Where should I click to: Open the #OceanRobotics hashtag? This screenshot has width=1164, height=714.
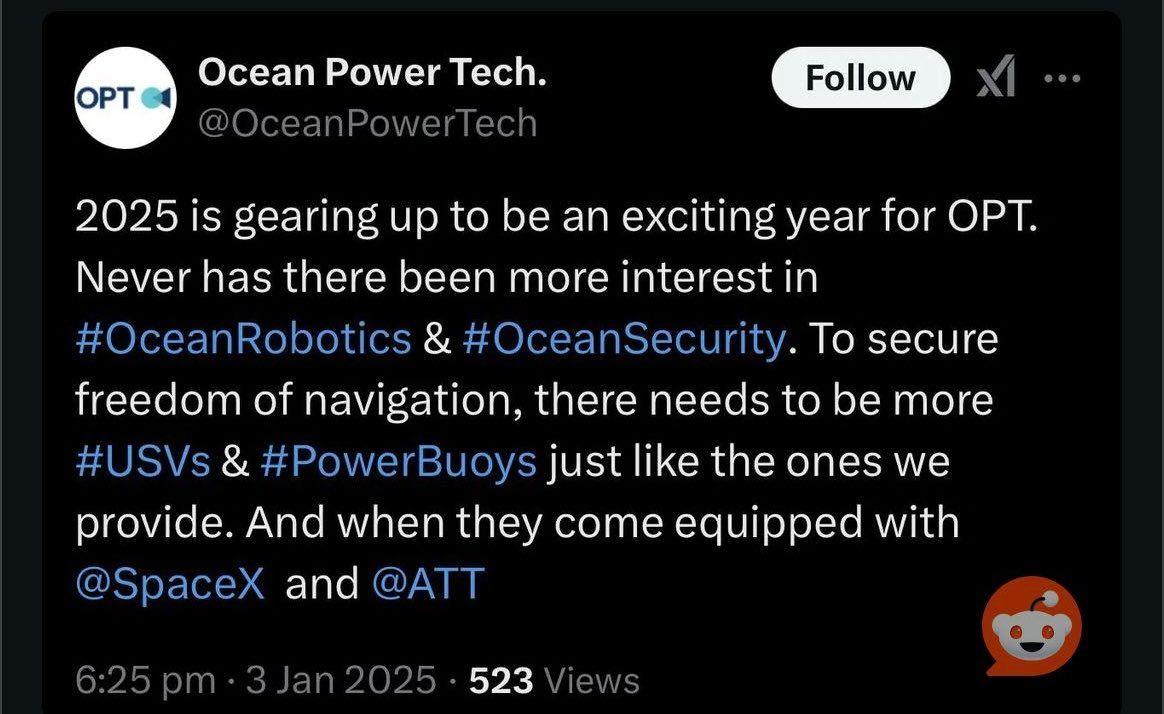click(243, 340)
